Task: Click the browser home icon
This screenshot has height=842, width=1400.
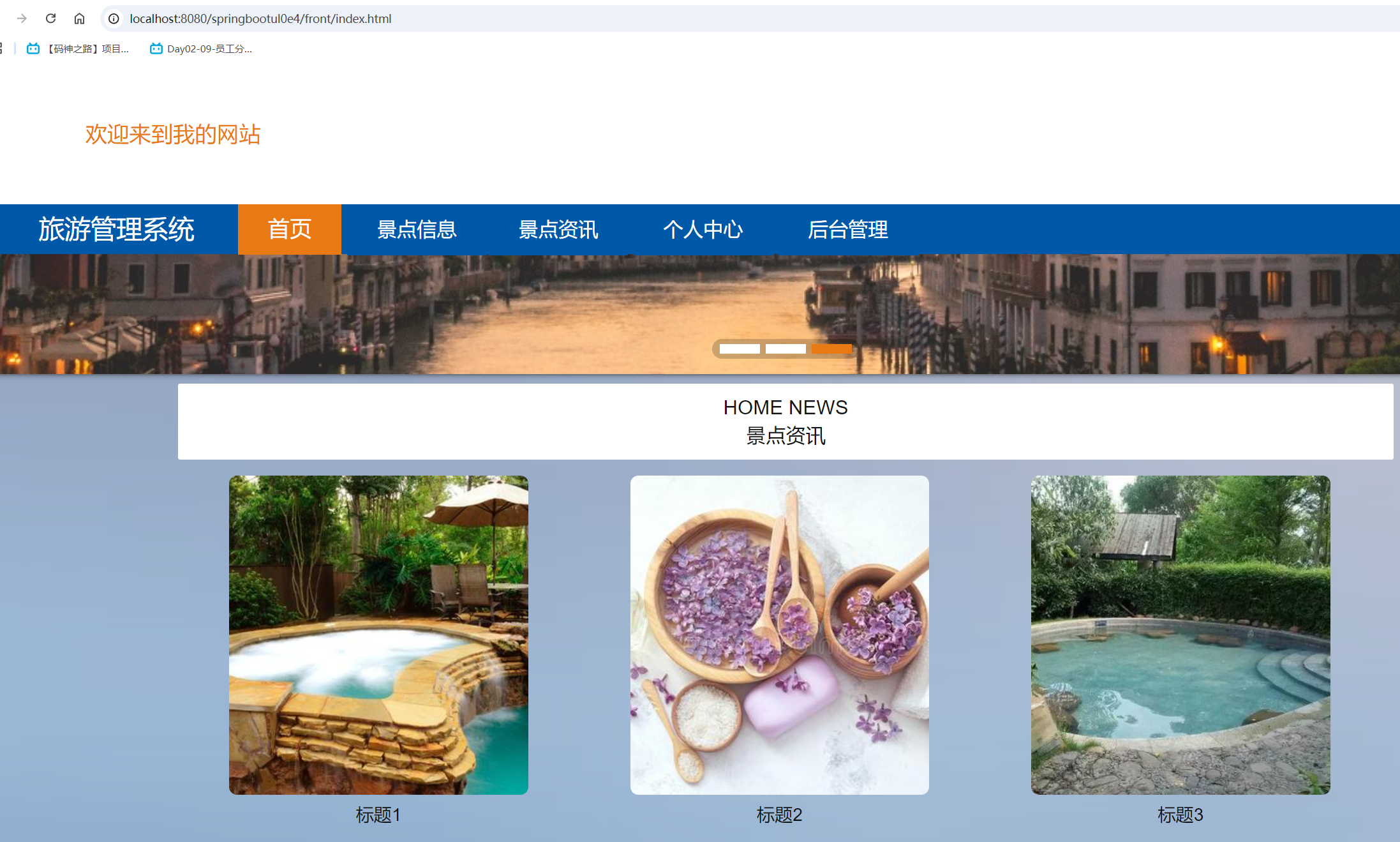Action: tap(79, 19)
